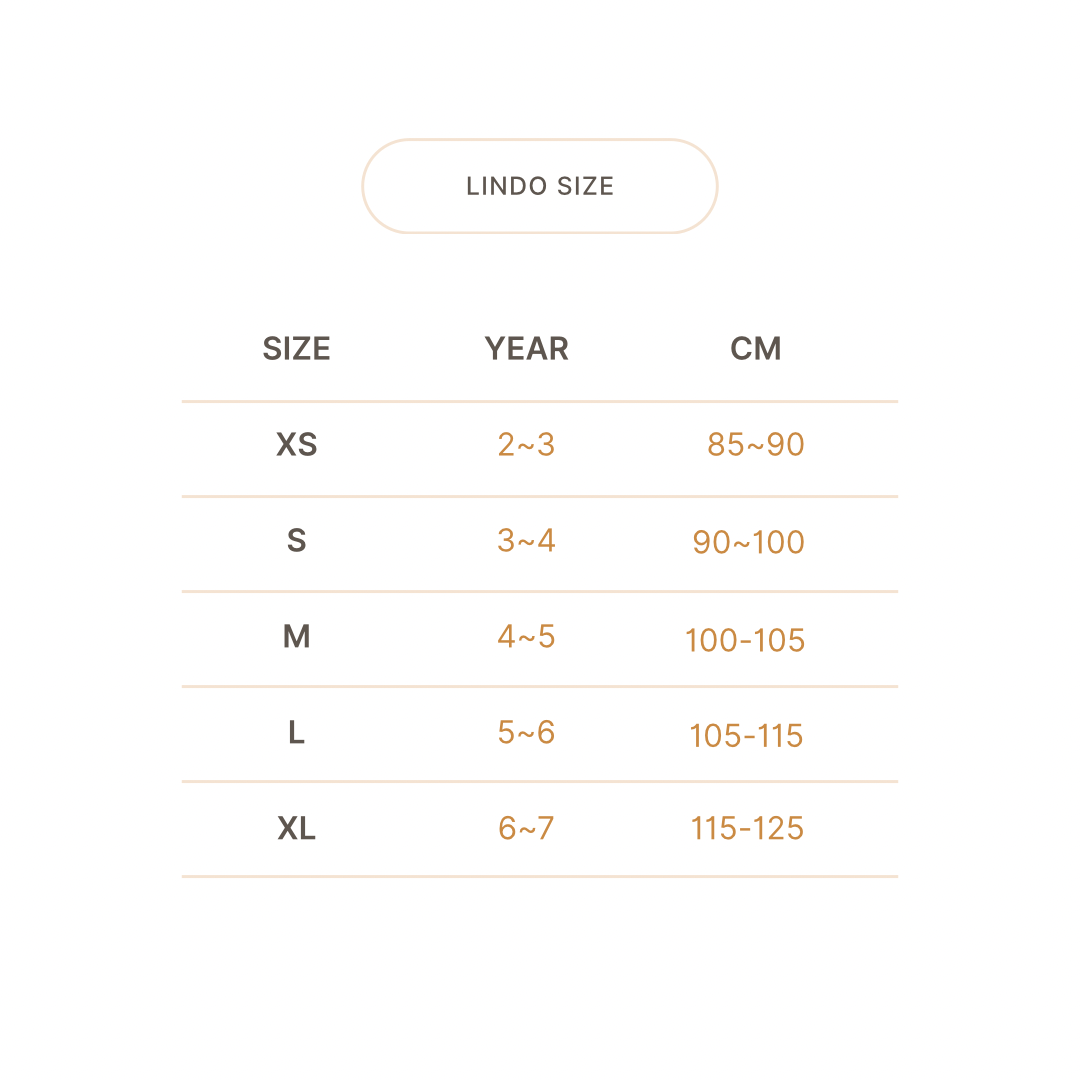
Task: Pick the XL size label
Action: pos(296,829)
